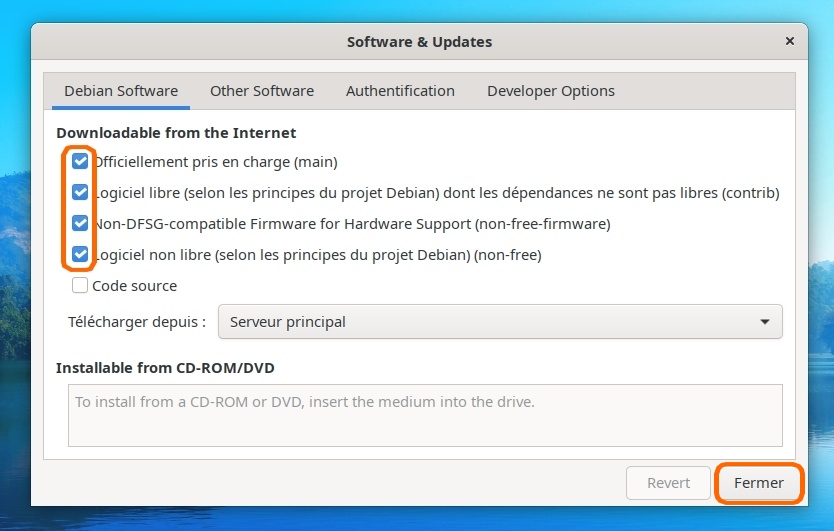Click the Installable from CD-ROM/DVD heading
This screenshot has height=531, width=834.
point(165,368)
